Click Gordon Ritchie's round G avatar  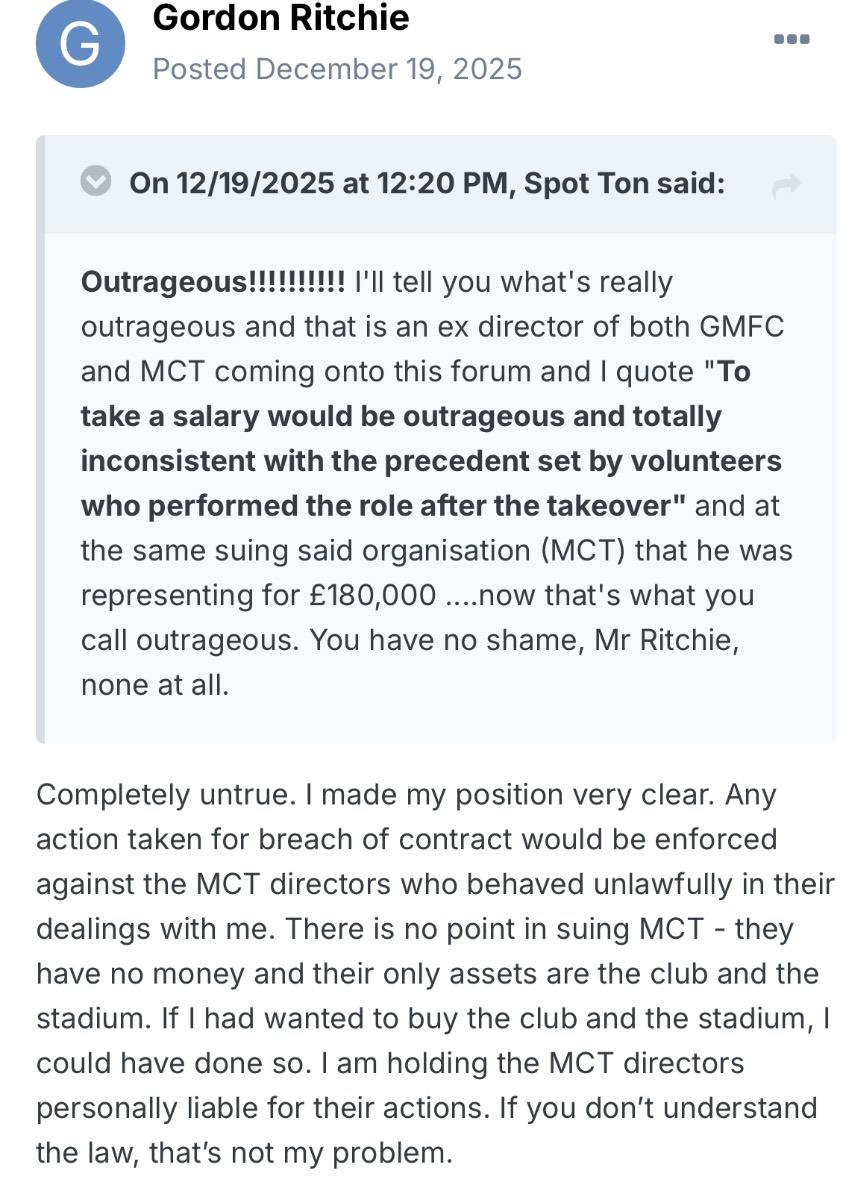tap(80, 43)
